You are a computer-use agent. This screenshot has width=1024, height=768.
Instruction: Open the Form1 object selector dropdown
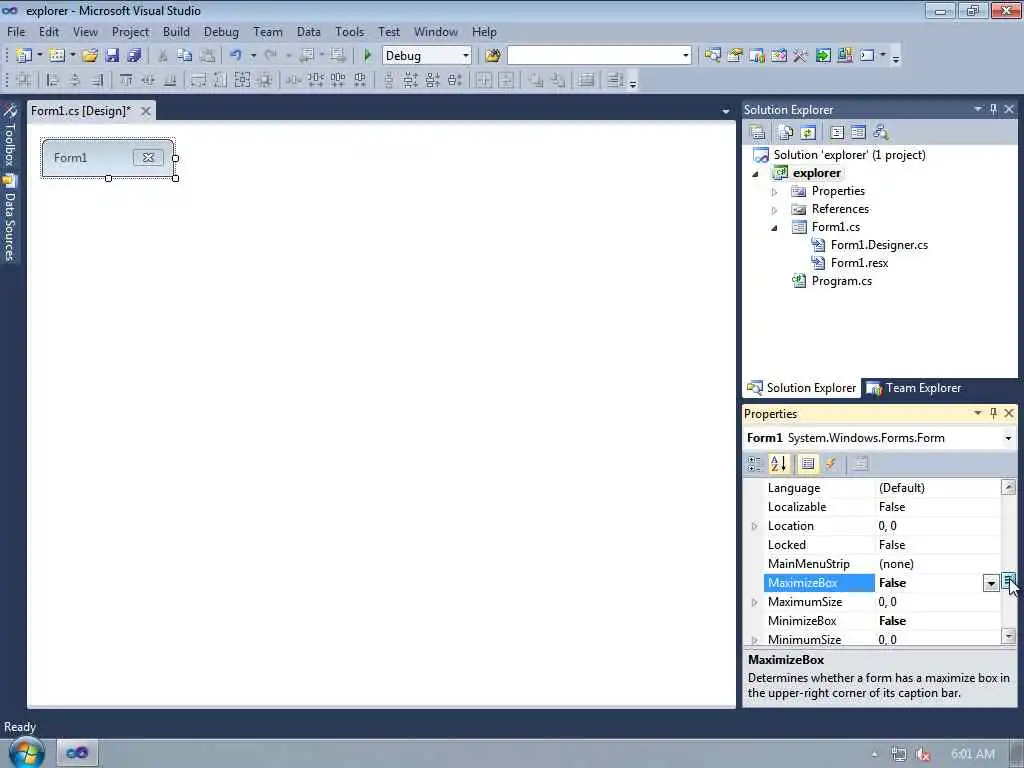pos(1008,438)
